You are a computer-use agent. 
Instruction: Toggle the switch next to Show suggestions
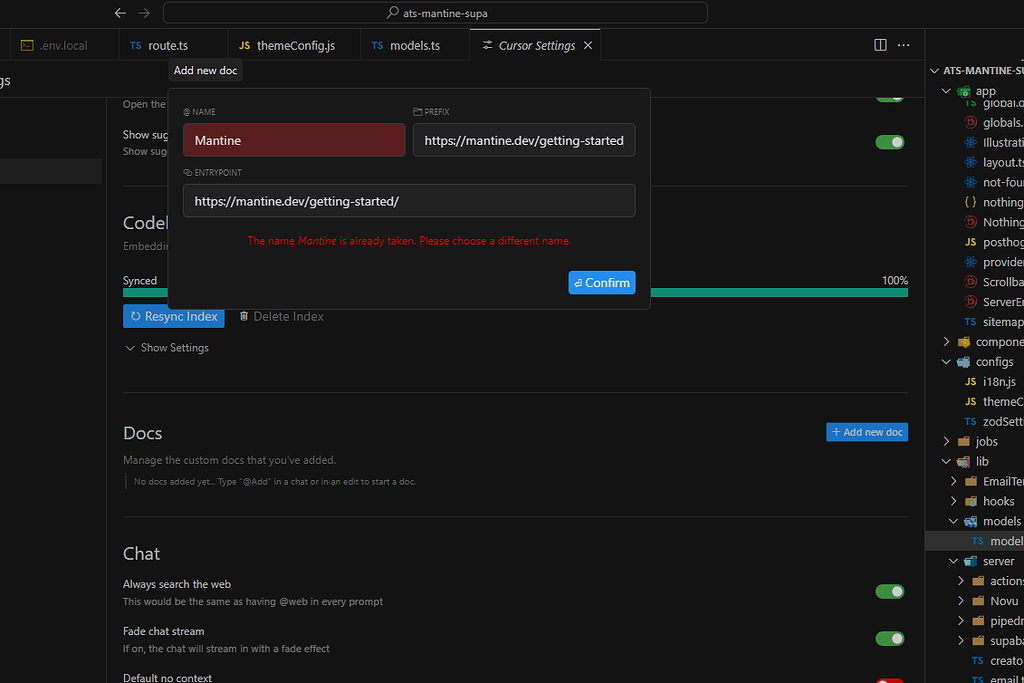[889, 142]
